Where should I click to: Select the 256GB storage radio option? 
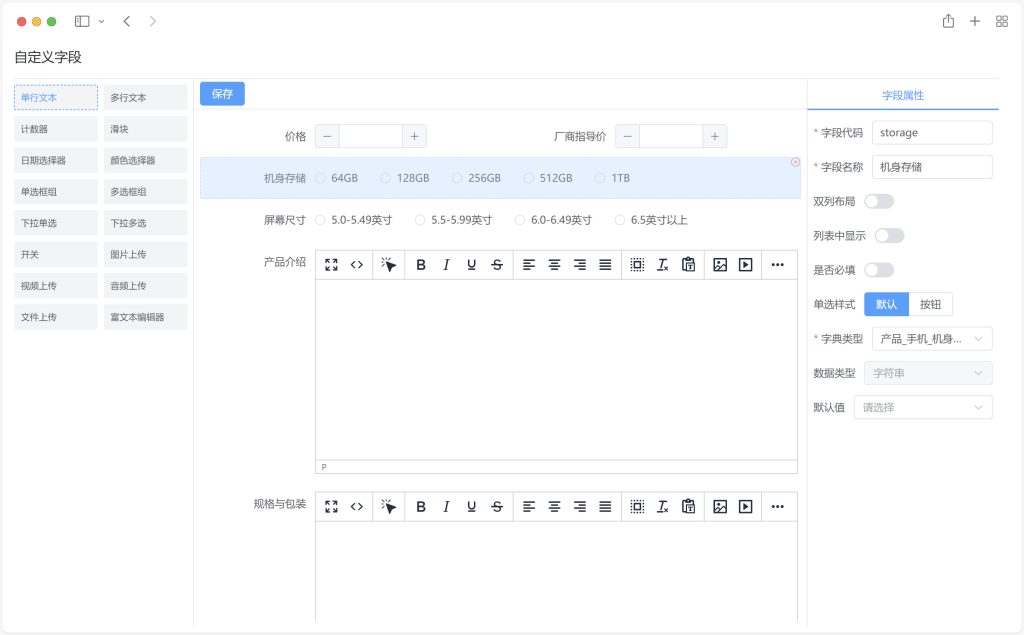pyautogui.click(x=457, y=178)
